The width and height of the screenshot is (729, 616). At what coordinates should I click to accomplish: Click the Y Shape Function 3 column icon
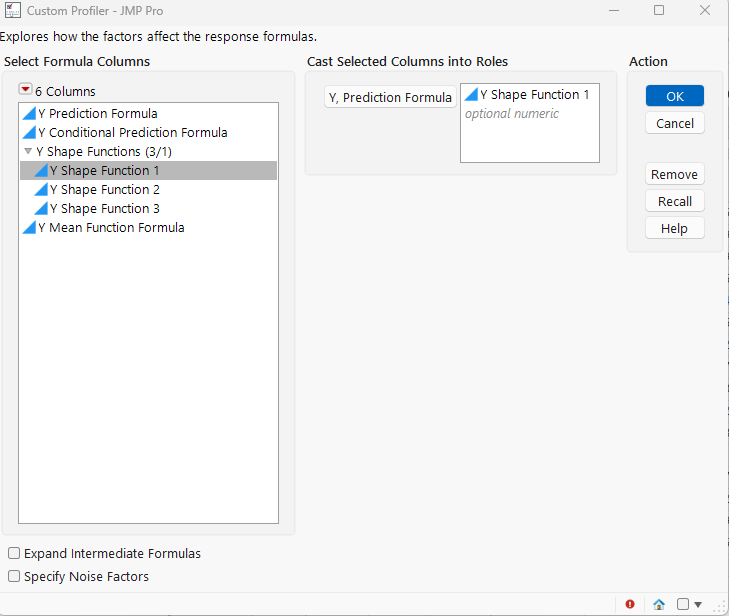tap(41, 208)
